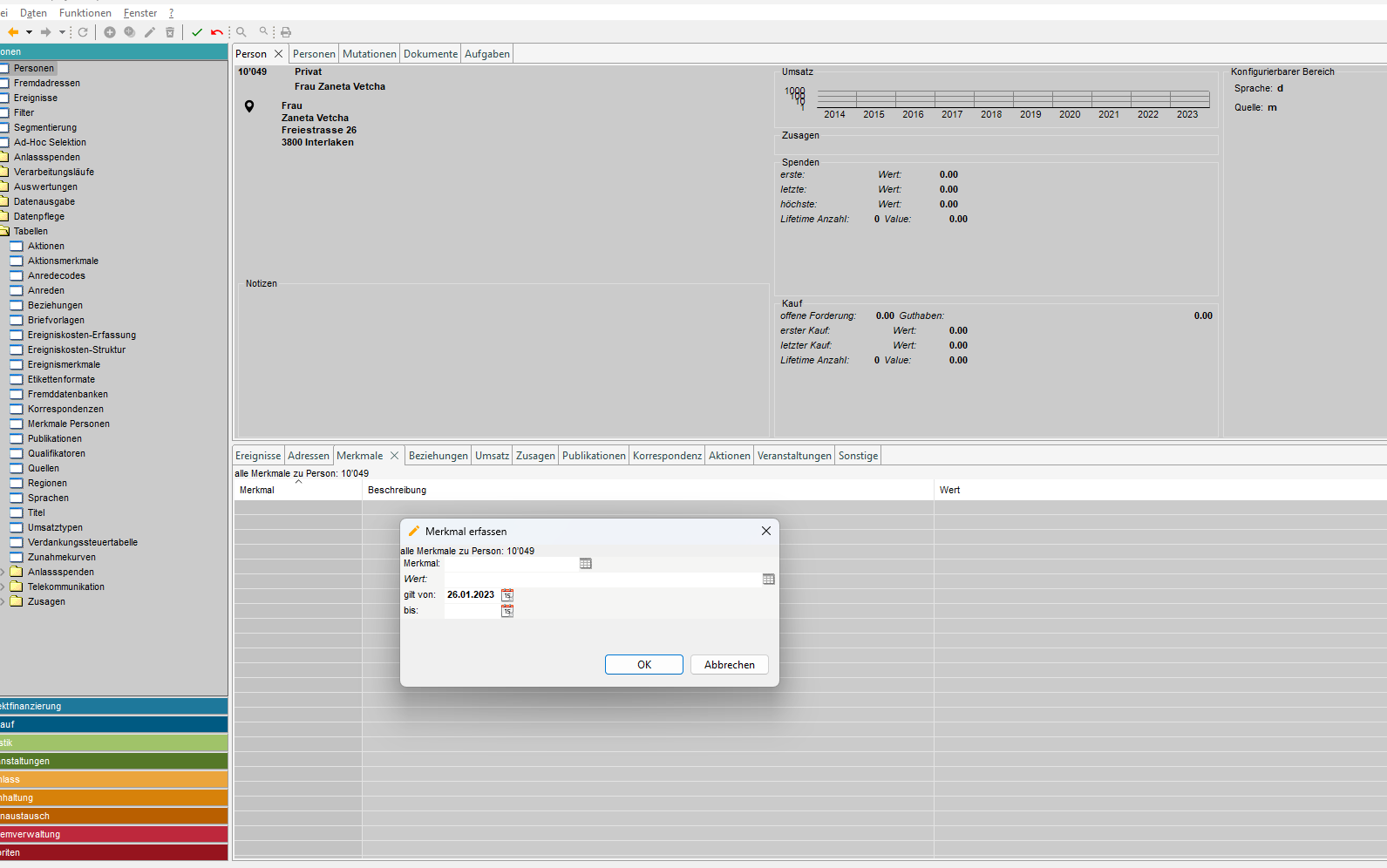
Task: Open calendar picker for 'bis' date
Action: pos(507,611)
